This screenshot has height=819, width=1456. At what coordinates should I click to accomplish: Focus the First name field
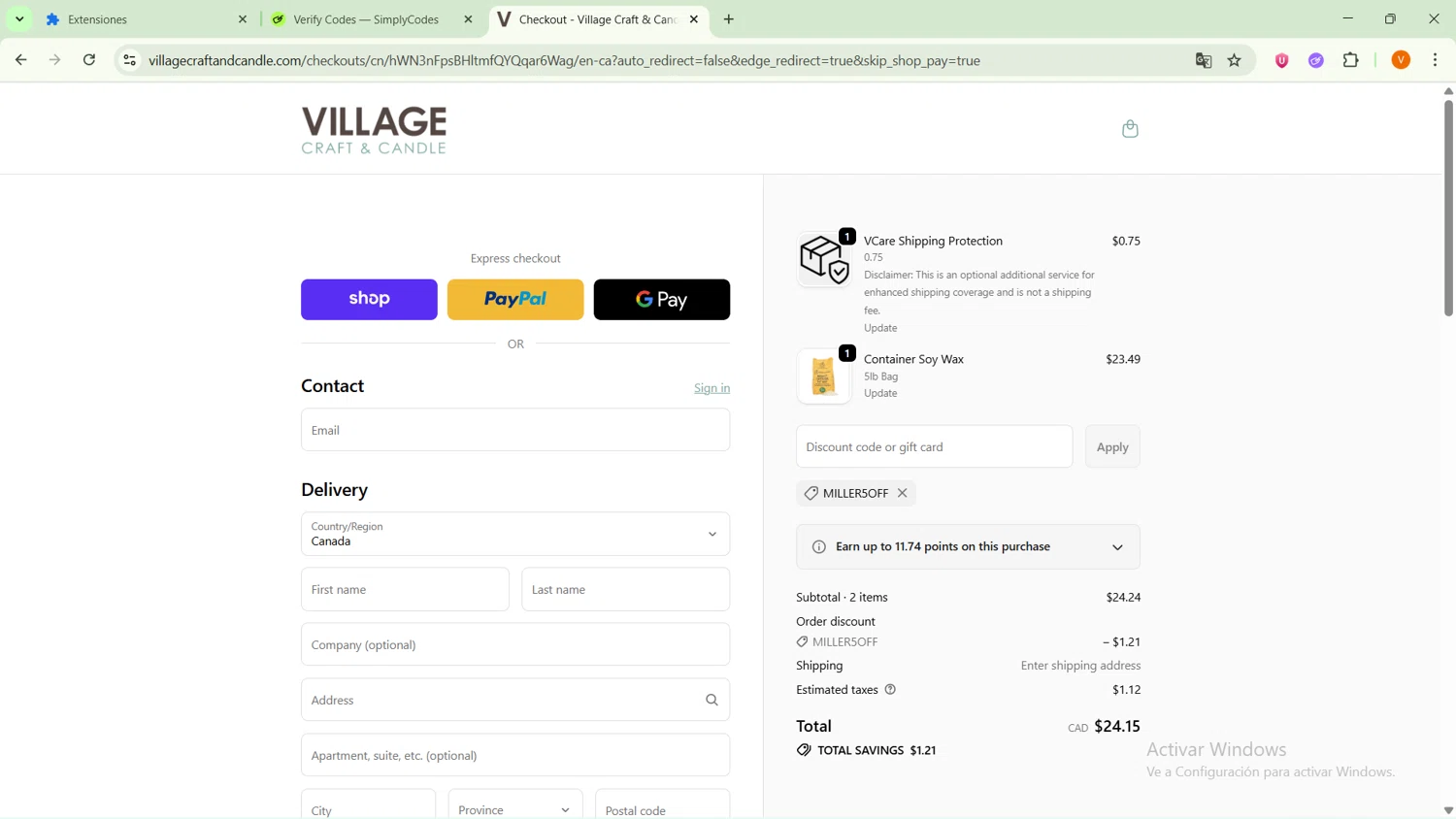pyautogui.click(x=405, y=589)
